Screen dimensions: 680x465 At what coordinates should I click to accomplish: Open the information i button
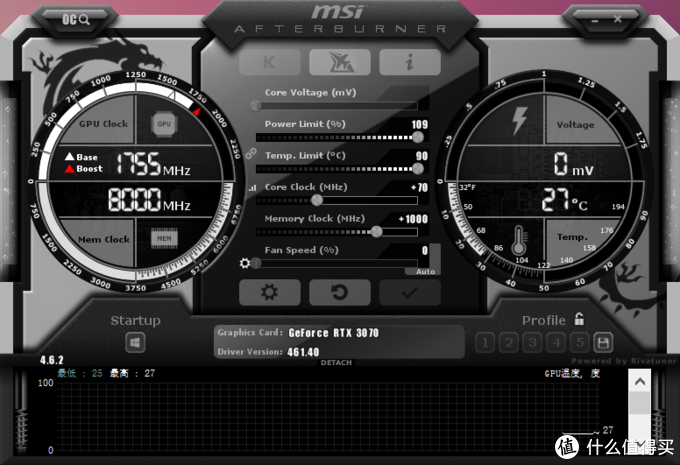410,62
